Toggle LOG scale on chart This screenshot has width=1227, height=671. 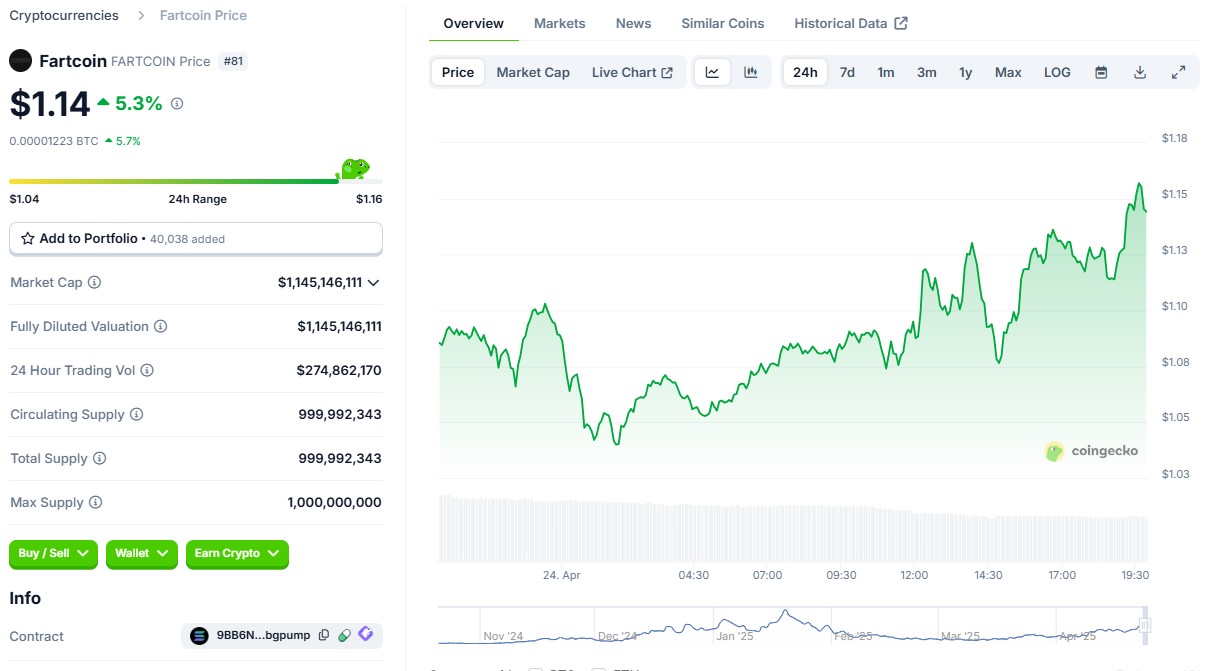[x=1057, y=72]
